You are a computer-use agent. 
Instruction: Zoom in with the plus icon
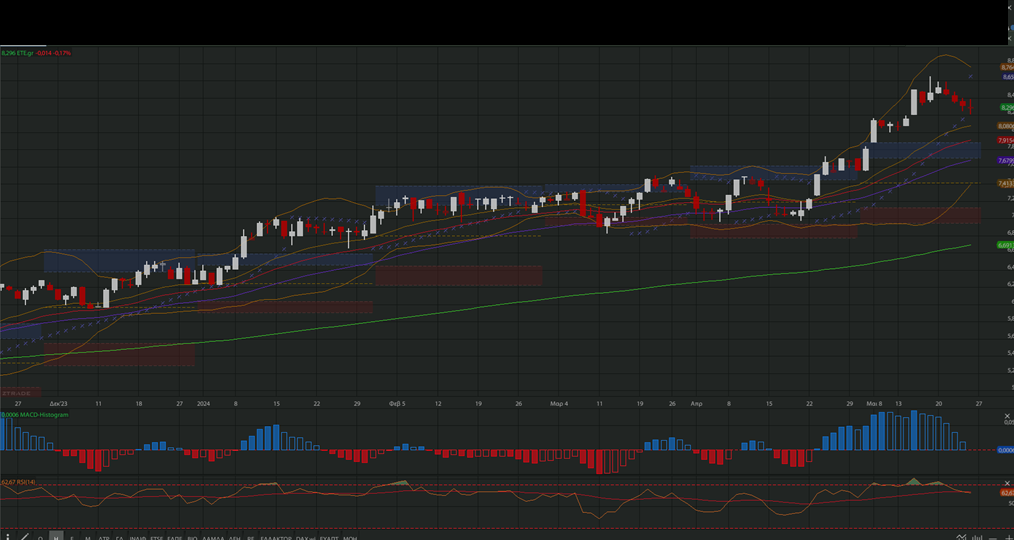1009,538
